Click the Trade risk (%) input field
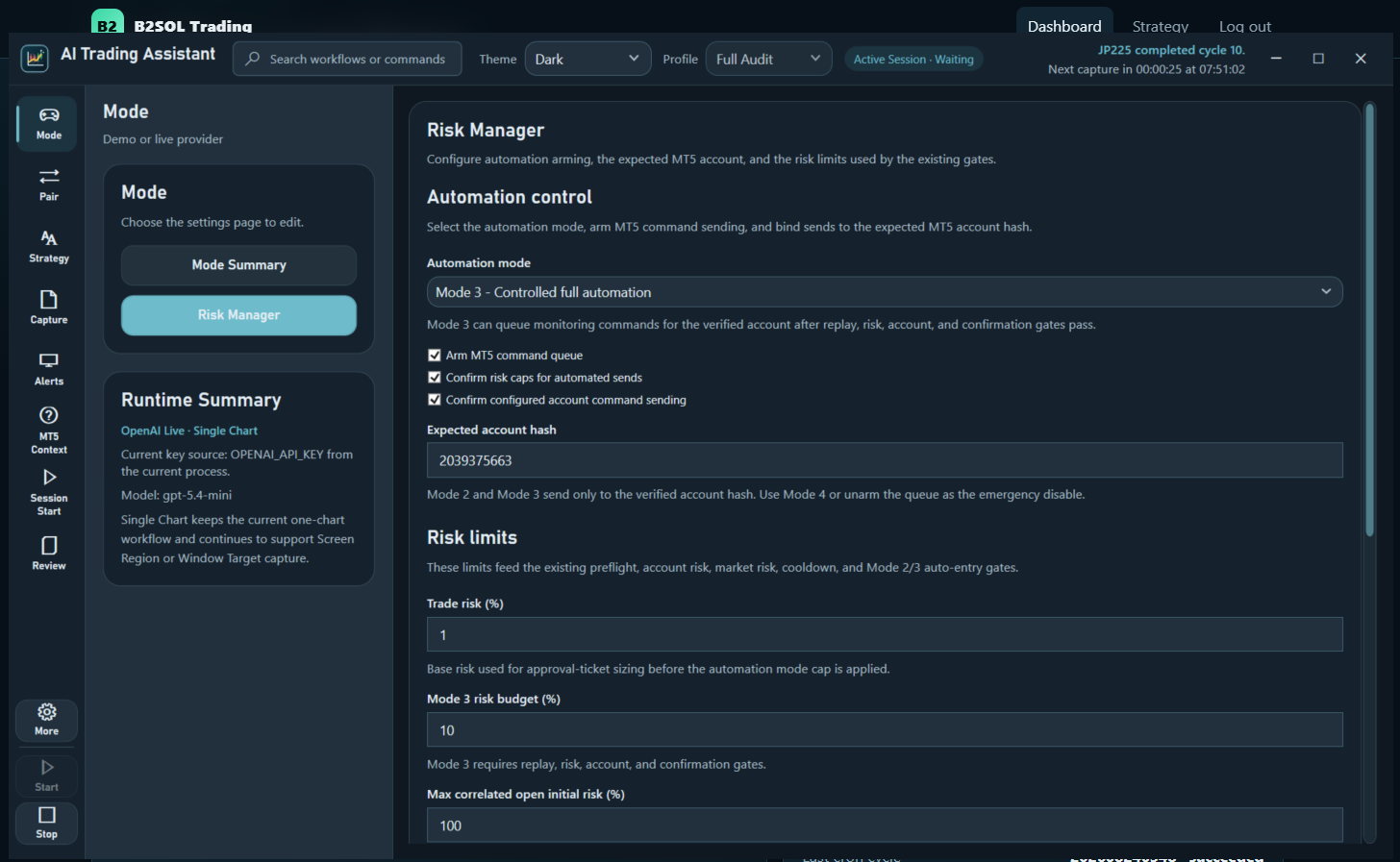 (885, 634)
